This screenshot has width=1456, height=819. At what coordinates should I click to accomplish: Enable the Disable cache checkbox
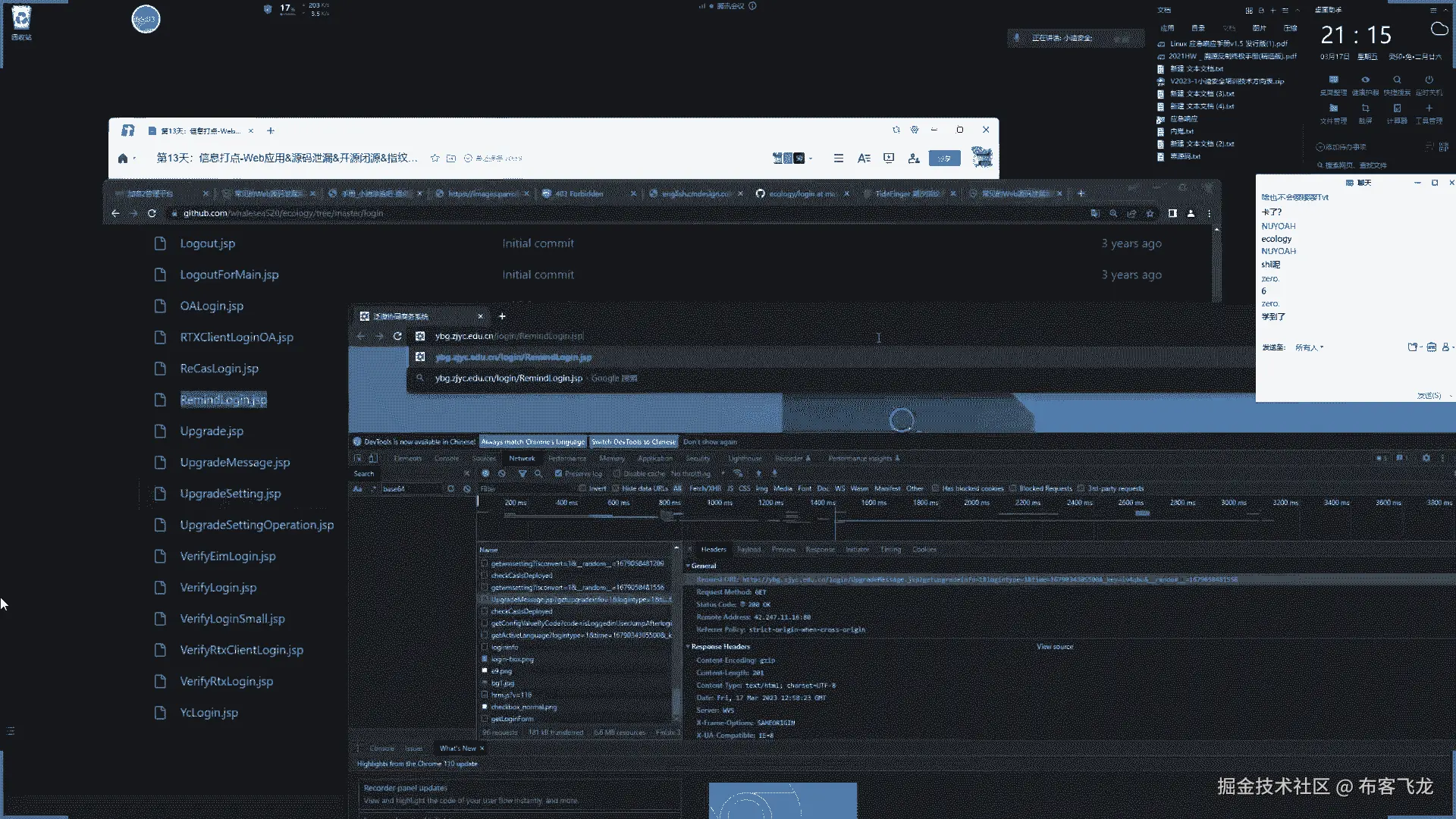(x=617, y=473)
